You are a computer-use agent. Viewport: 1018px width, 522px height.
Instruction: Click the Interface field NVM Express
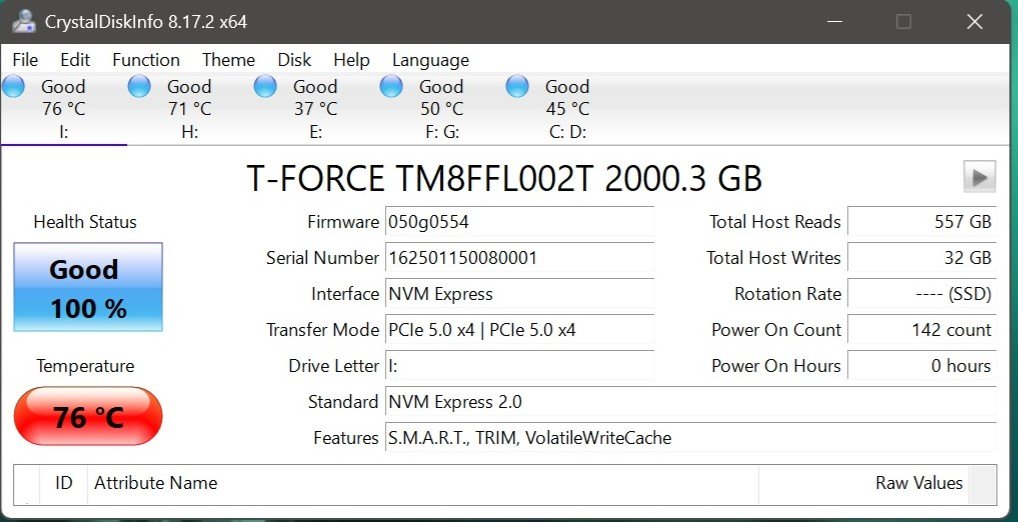coord(519,293)
